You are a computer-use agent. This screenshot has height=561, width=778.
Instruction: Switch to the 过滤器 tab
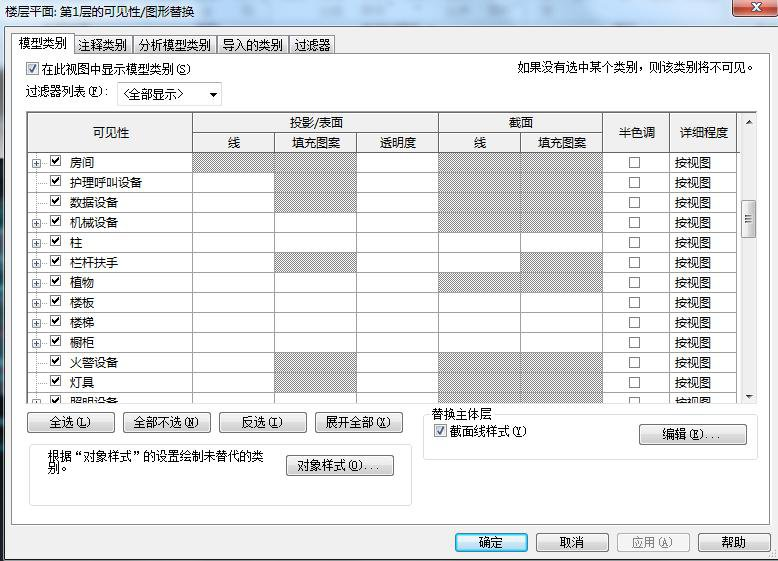click(x=312, y=45)
